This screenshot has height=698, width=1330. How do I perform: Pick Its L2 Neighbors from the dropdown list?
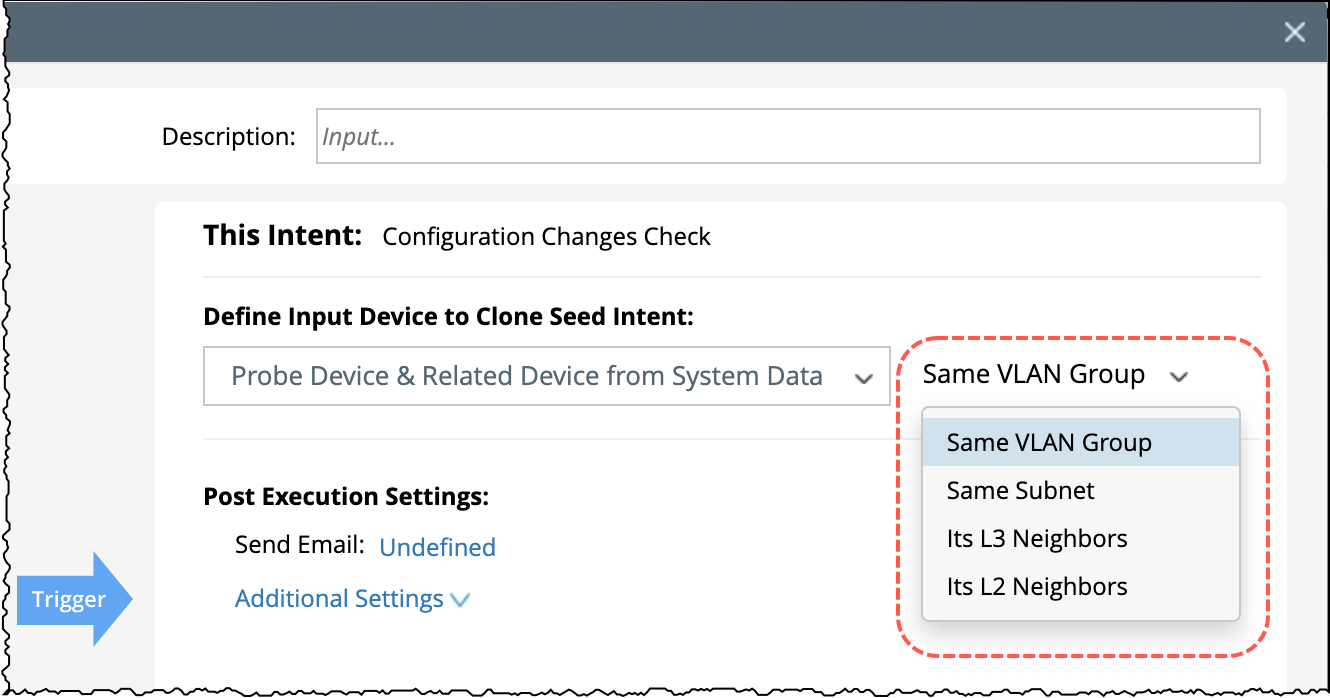1037,586
